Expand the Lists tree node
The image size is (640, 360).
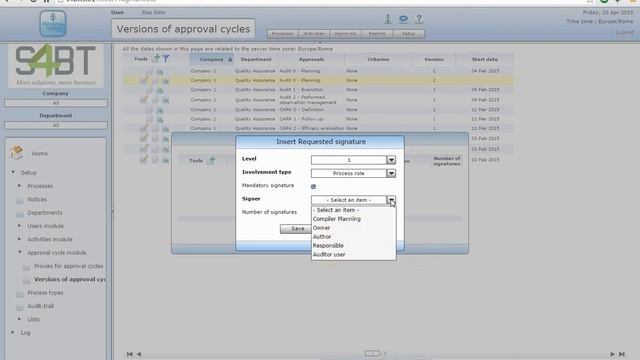pyautogui.click(x=19, y=319)
